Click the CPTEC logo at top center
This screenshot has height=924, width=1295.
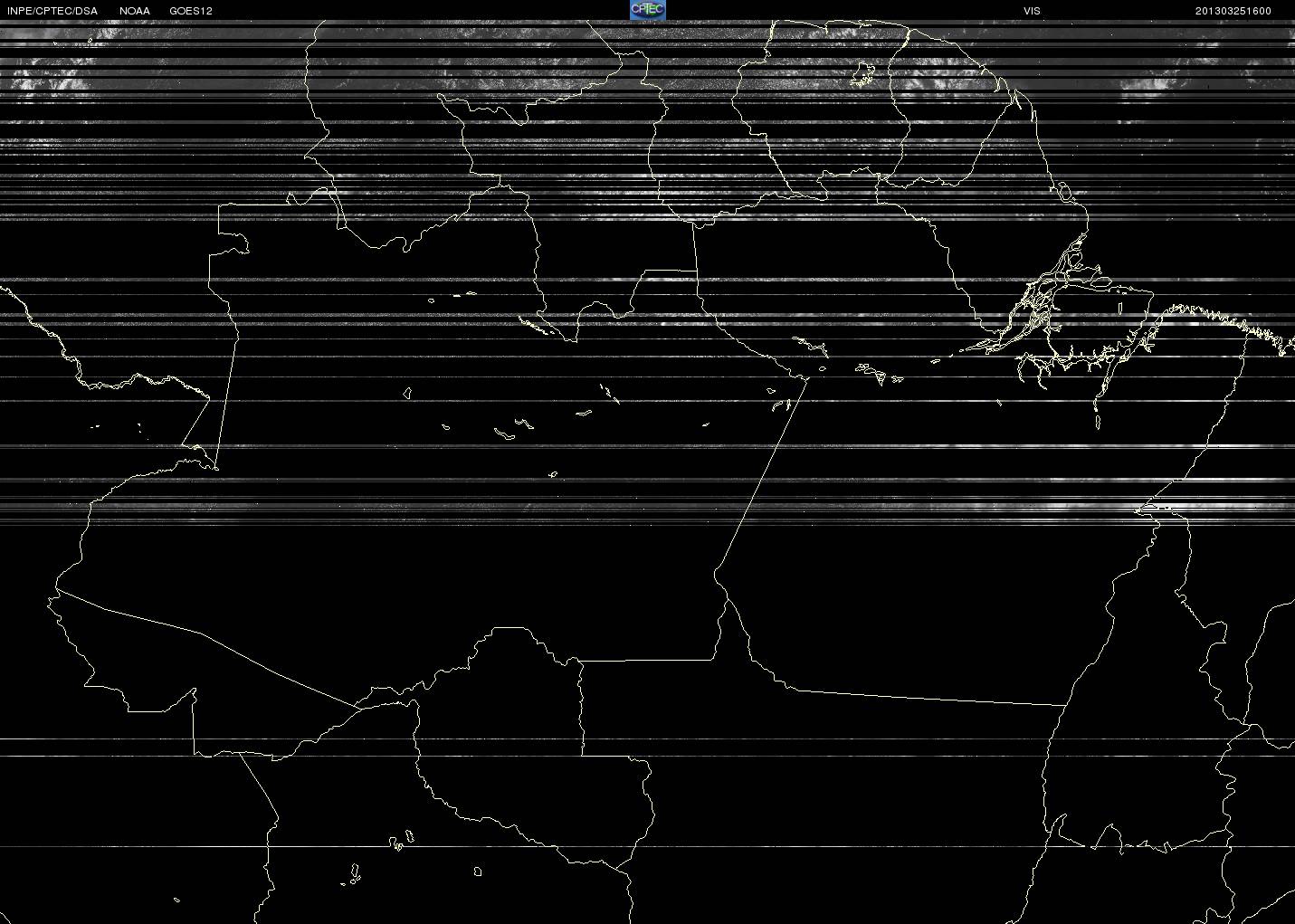[x=647, y=10]
